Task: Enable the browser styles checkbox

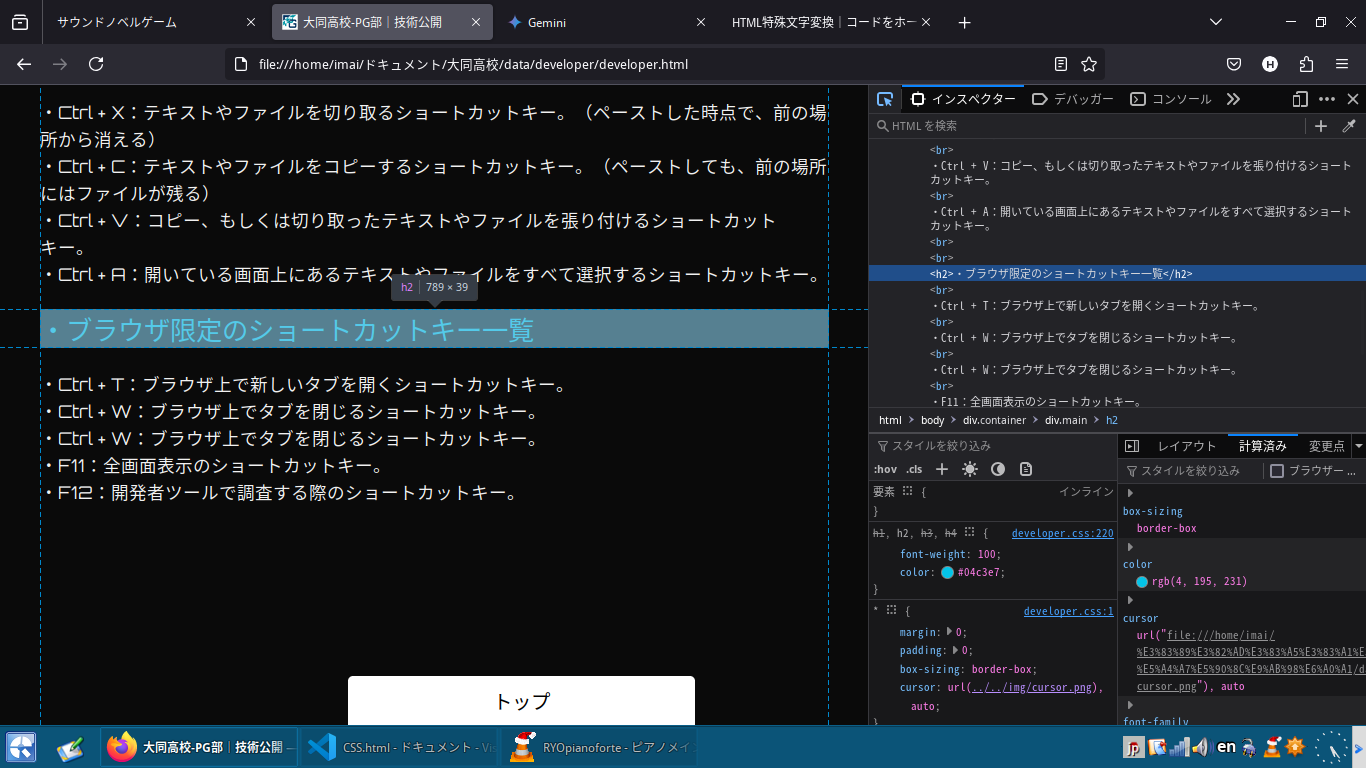Action: 1277,471
